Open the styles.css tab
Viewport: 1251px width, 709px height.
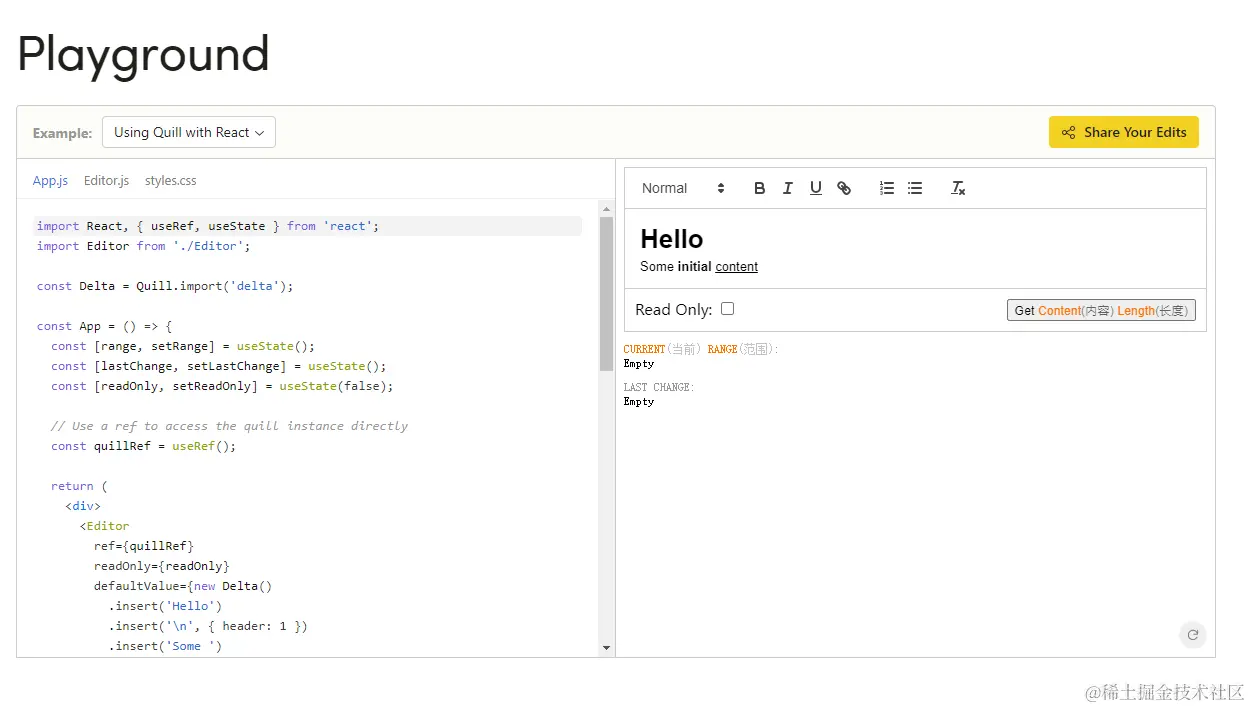pyautogui.click(x=170, y=181)
